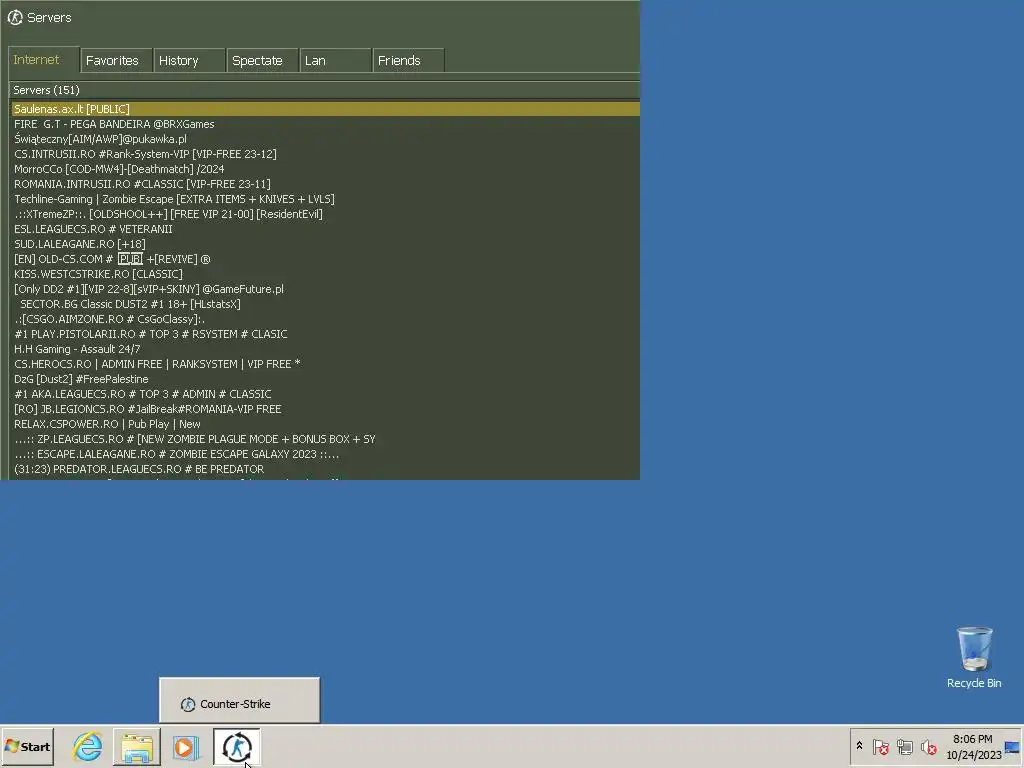Image resolution: width=1024 pixels, height=768 pixels.
Task: Select CS.INTRUSII.RO #Rank-System-VIP server
Action: [325, 154]
